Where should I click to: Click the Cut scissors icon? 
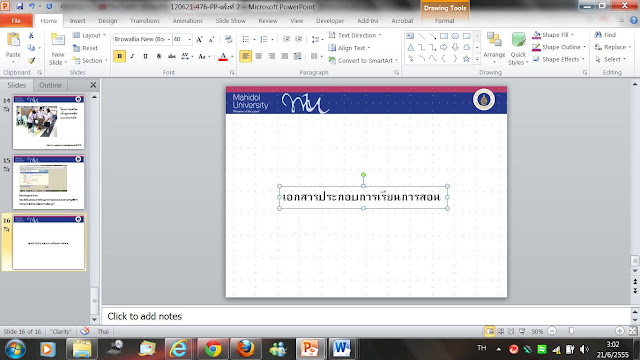pyautogui.click(x=31, y=36)
